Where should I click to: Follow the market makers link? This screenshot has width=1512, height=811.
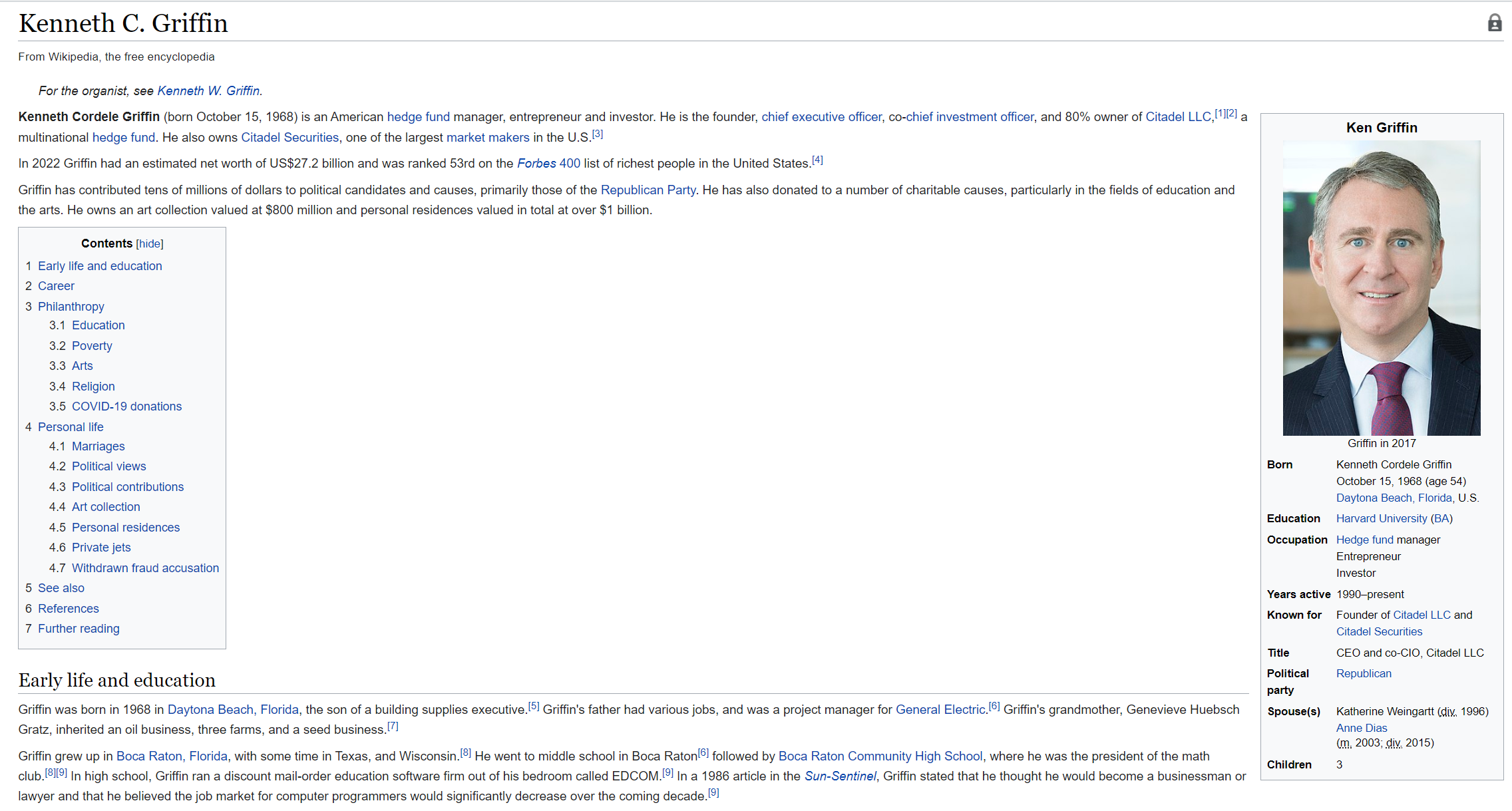[488, 138]
